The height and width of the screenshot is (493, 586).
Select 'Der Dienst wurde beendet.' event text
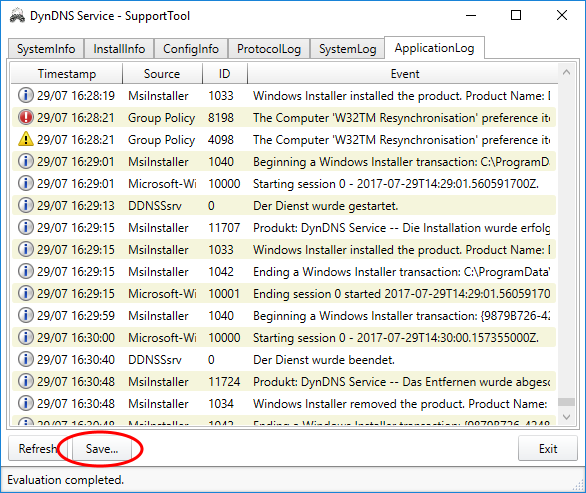coord(324,360)
